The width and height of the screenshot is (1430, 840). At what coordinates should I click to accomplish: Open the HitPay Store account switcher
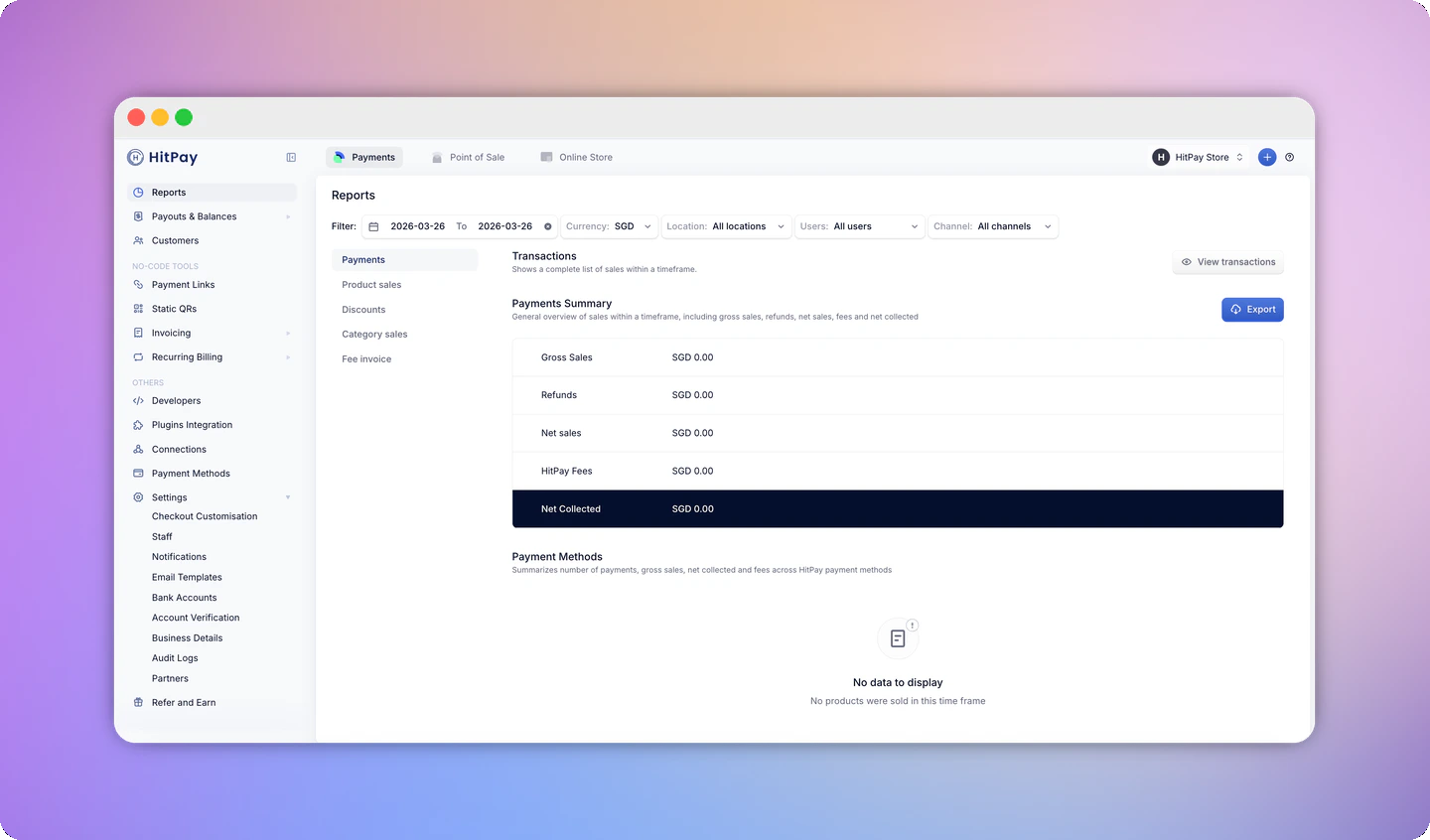(1199, 157)
